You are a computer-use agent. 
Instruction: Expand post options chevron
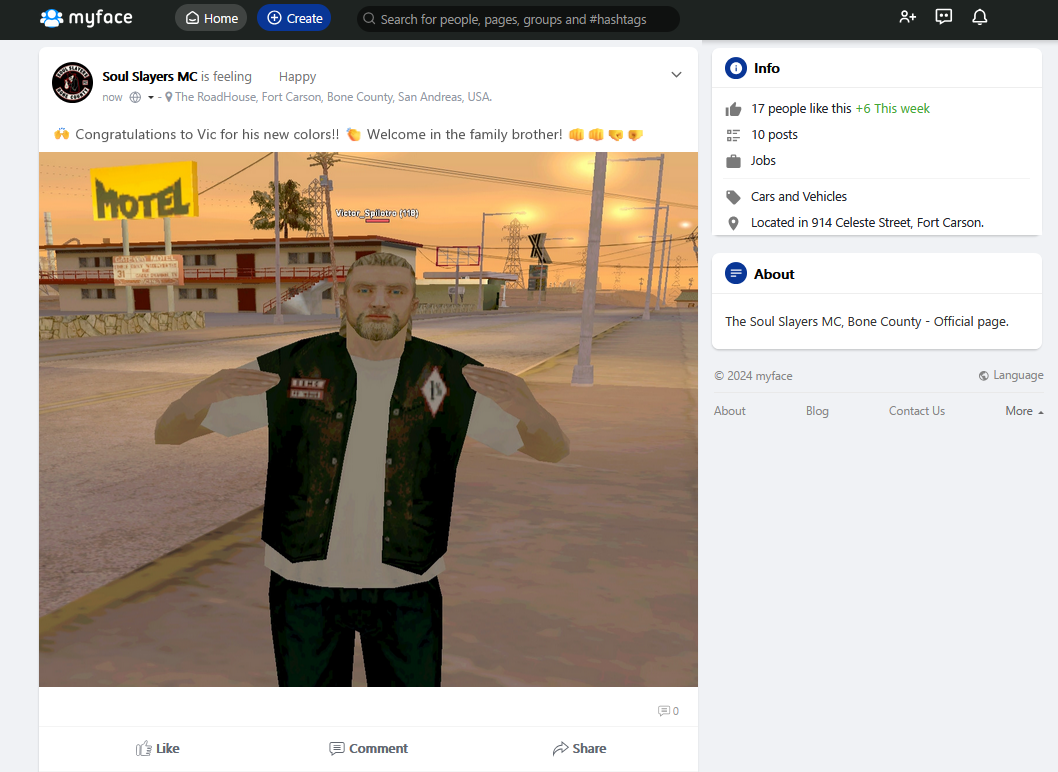(676, 74)
